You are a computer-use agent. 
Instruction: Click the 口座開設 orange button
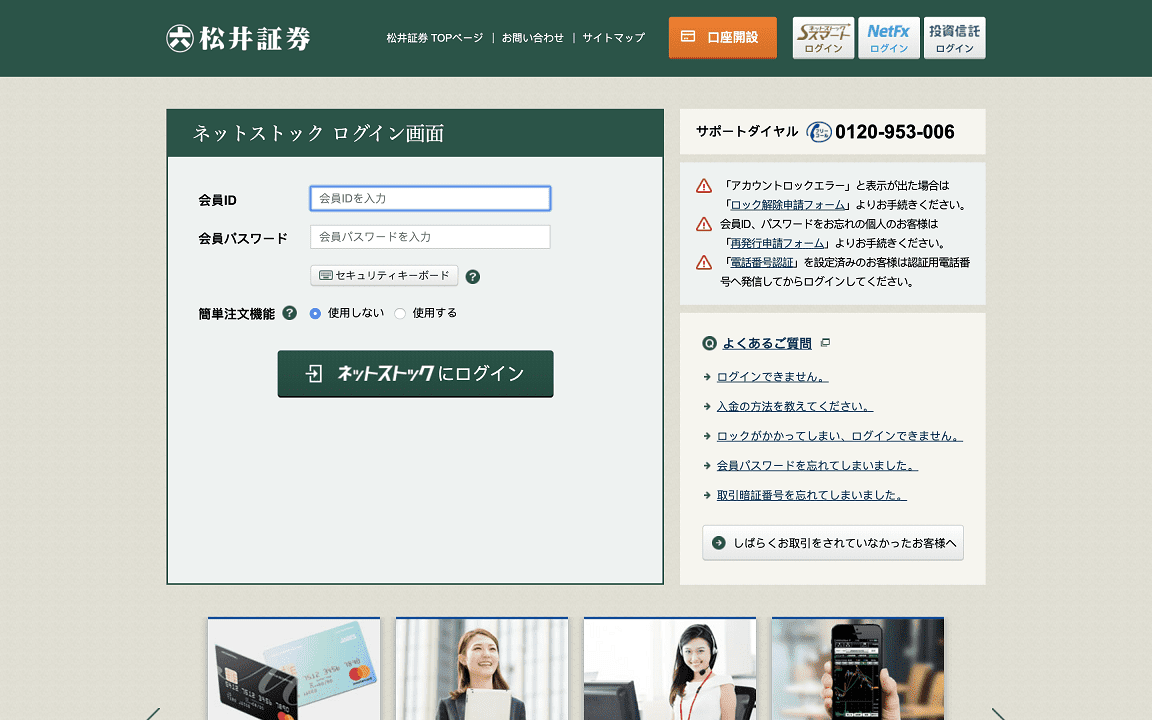[x=722, y=38]
